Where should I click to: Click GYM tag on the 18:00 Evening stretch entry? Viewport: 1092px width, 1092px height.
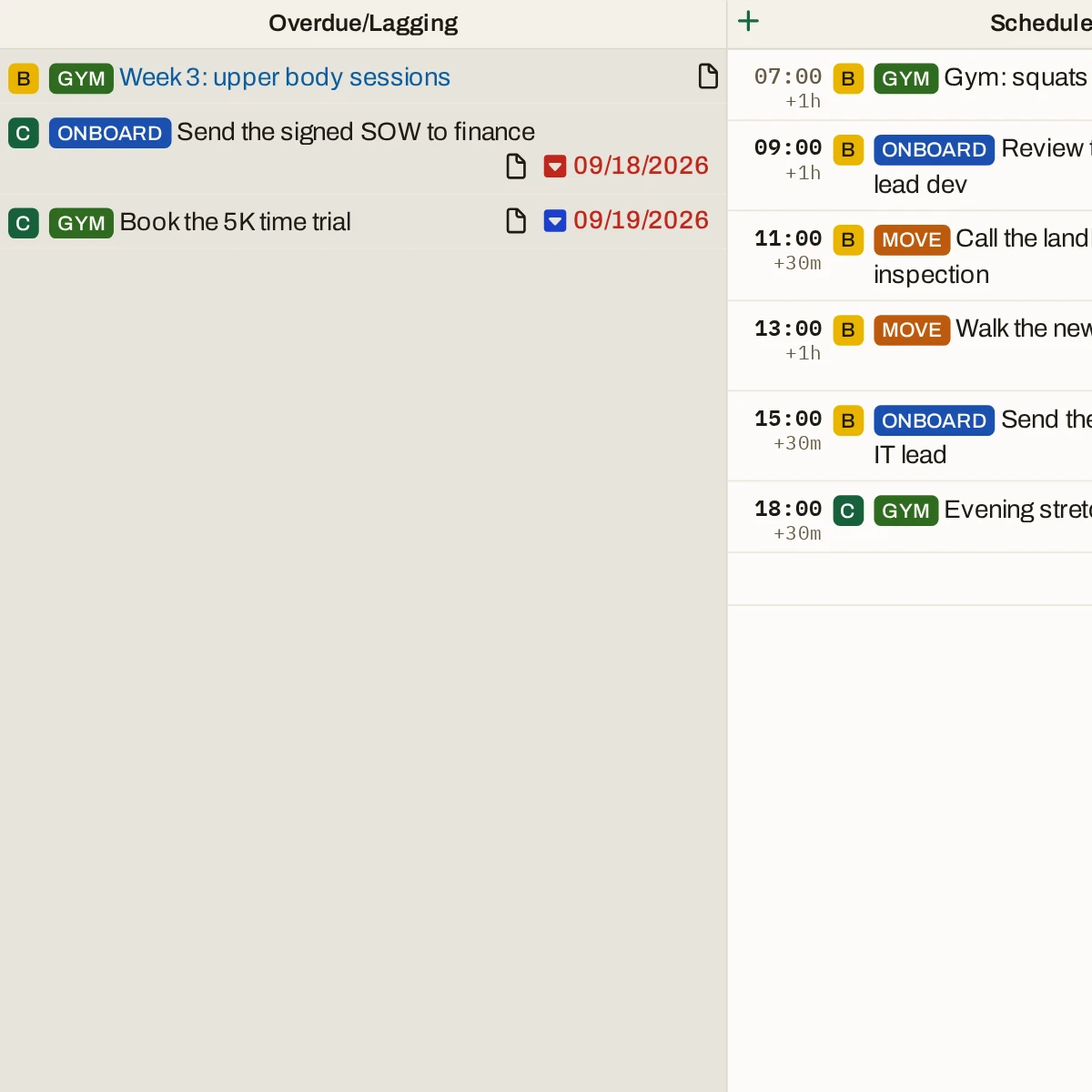905,511
